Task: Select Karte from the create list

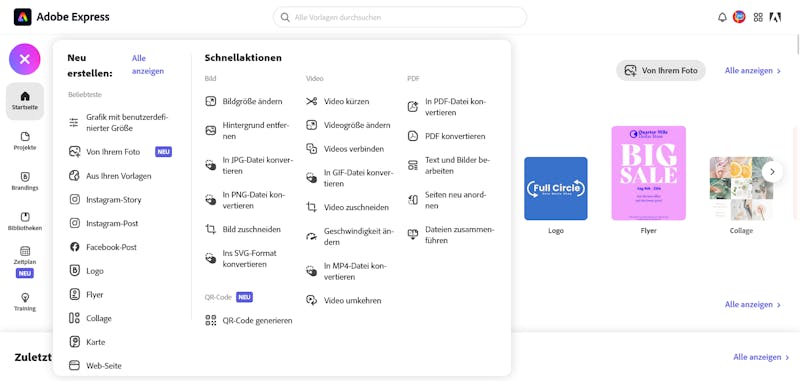Action: pos(87,342)
